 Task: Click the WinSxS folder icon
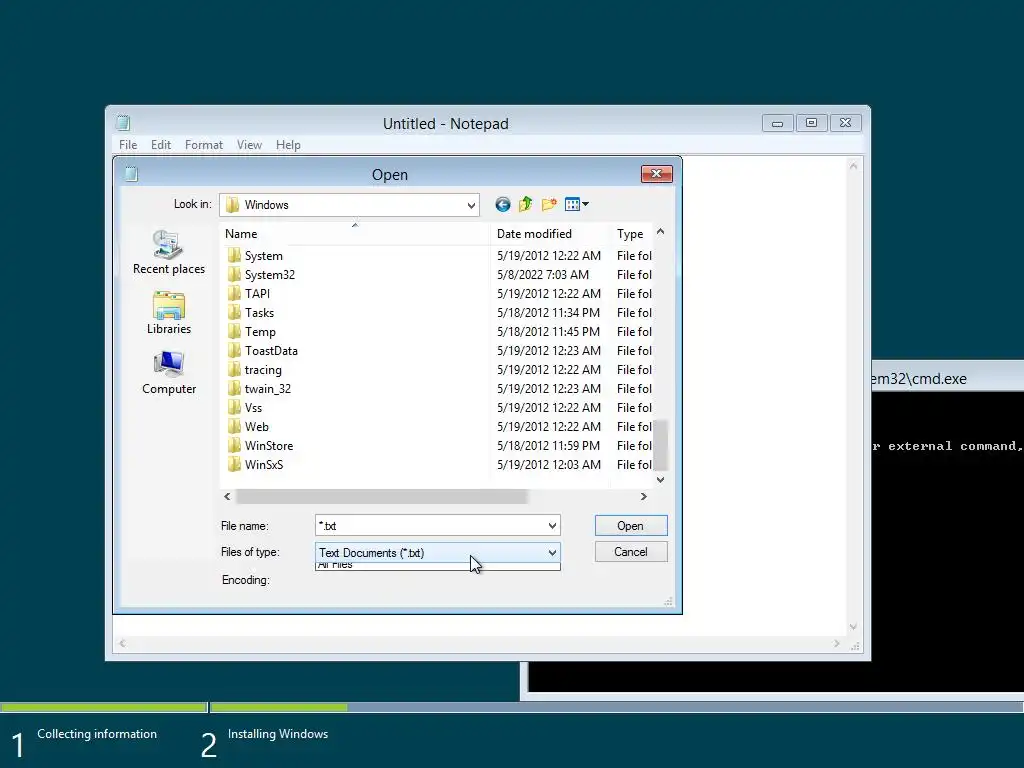click(234, 464)
